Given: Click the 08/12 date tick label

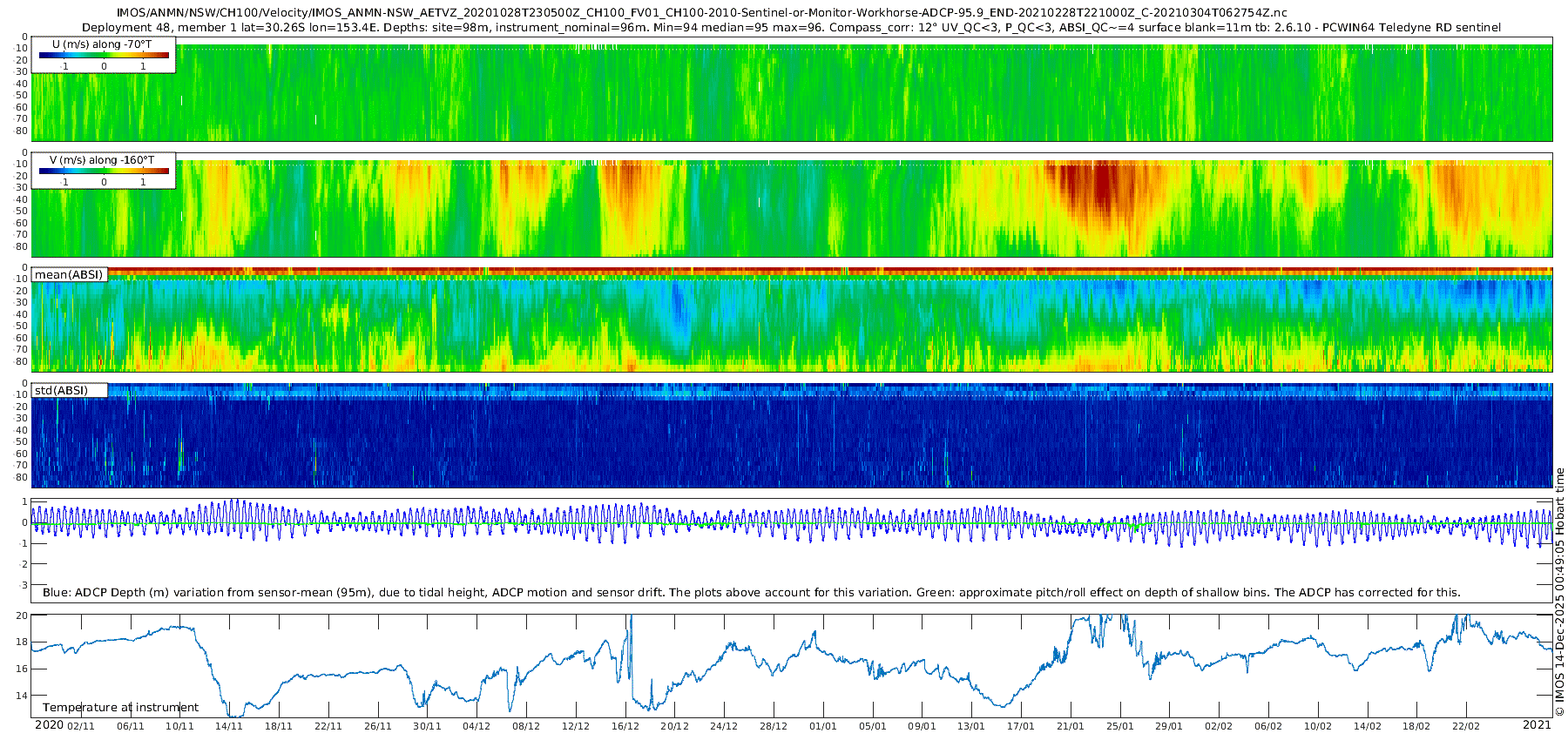Looking at the screenshot, I should point(526,726).
